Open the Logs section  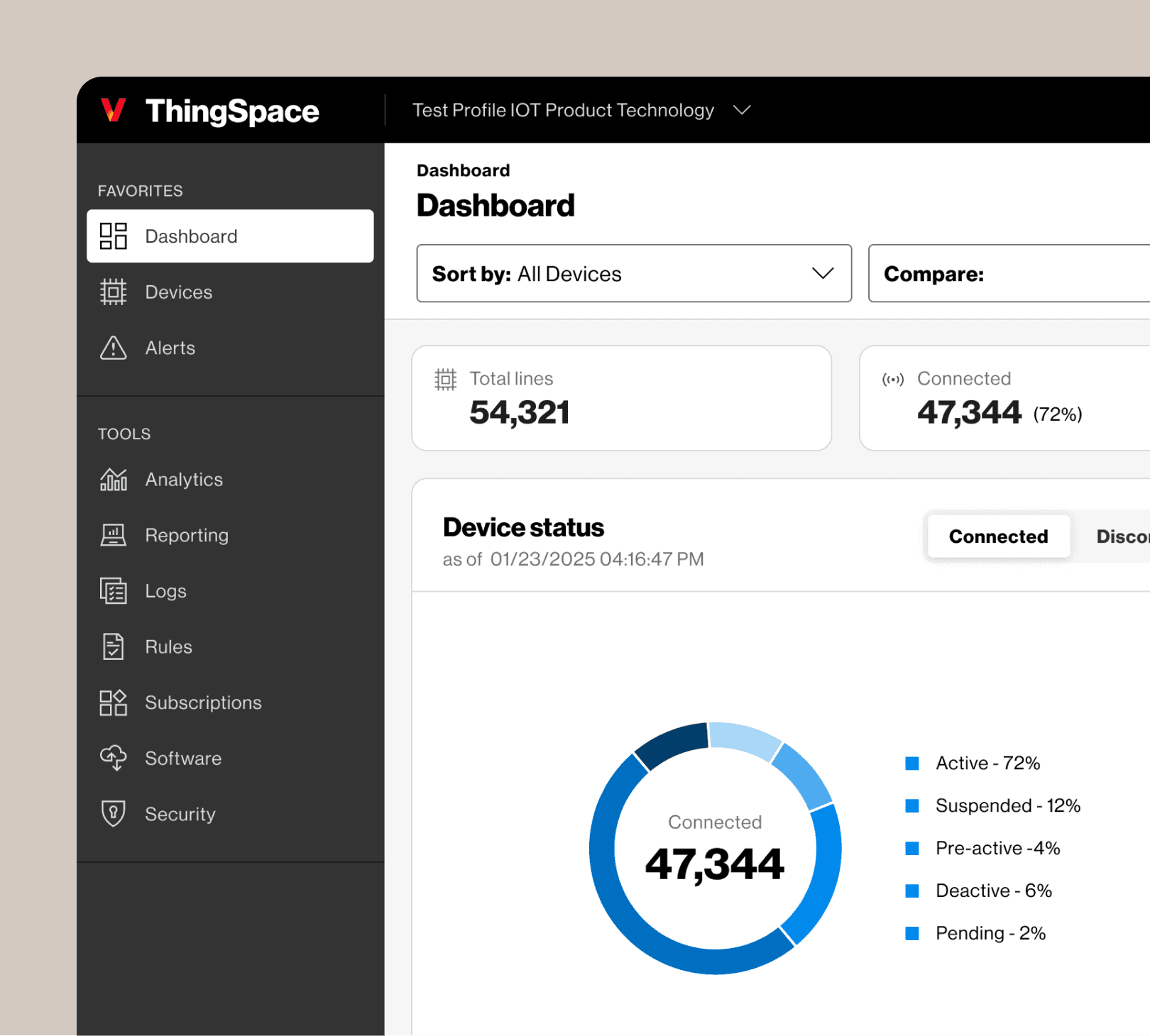(x=230, y=591)
